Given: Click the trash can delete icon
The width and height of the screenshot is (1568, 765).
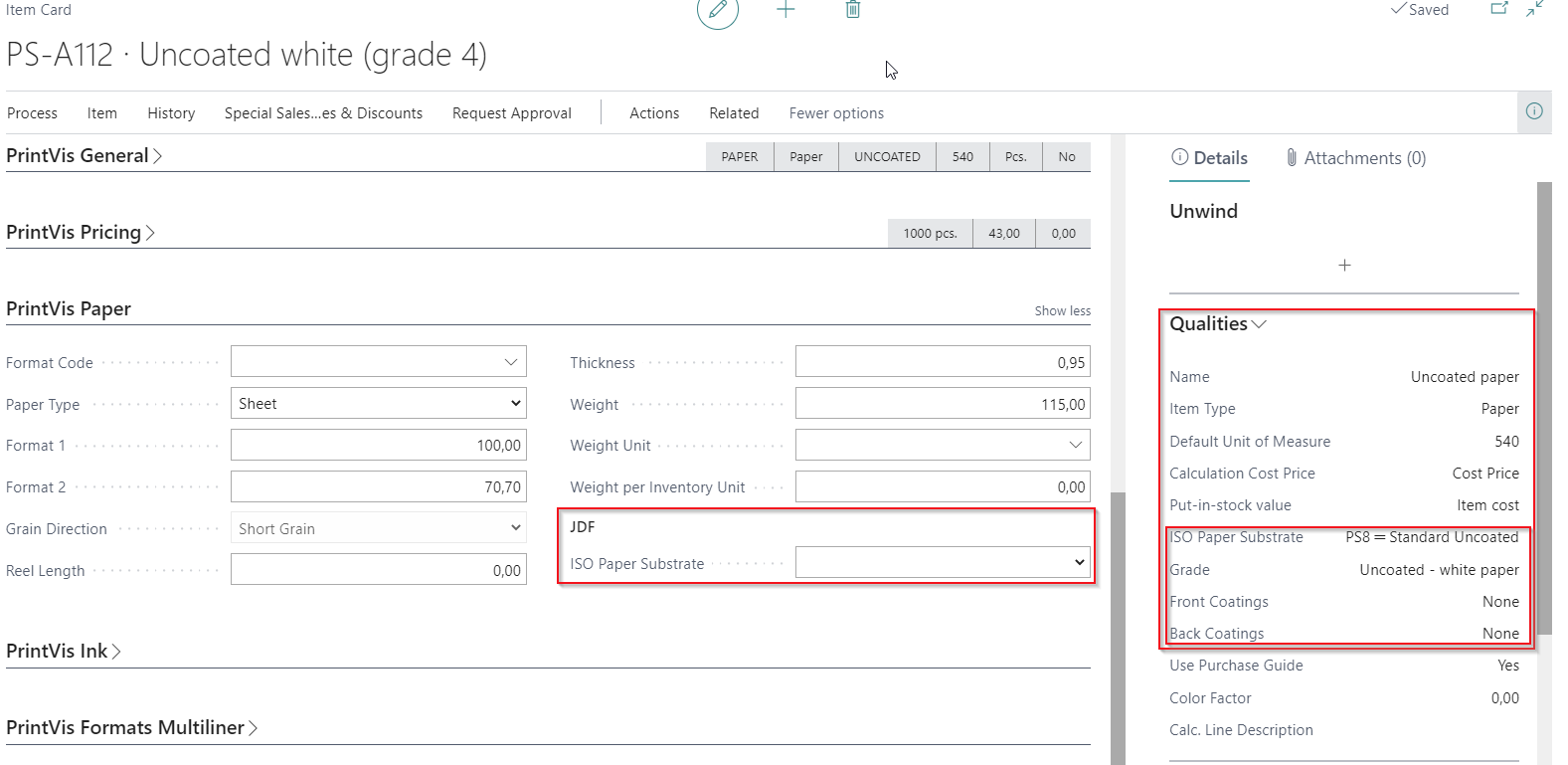Looking at the screenshot, I should (853, 10).
